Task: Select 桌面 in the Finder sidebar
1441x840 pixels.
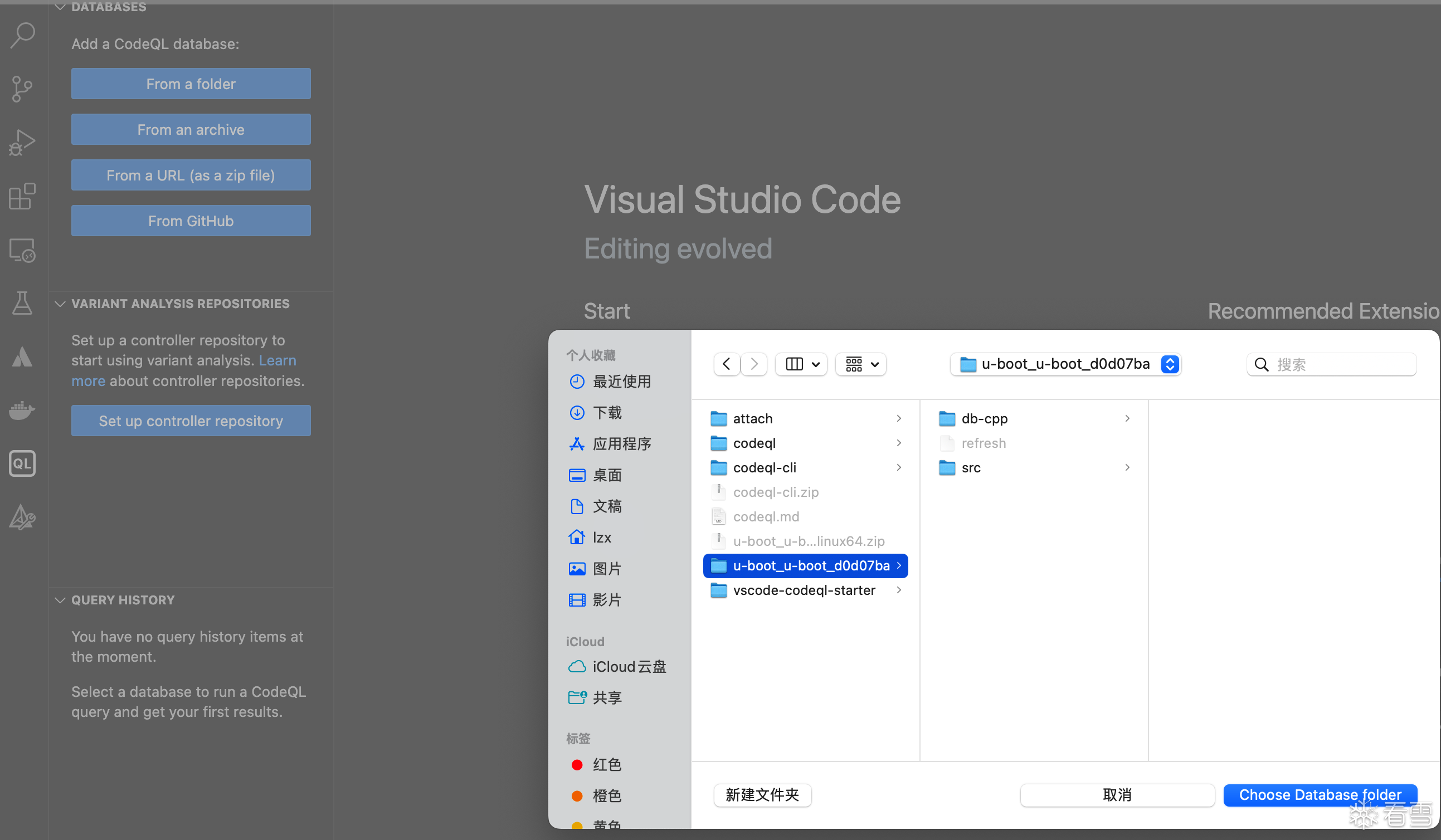Action: (607, 475)
